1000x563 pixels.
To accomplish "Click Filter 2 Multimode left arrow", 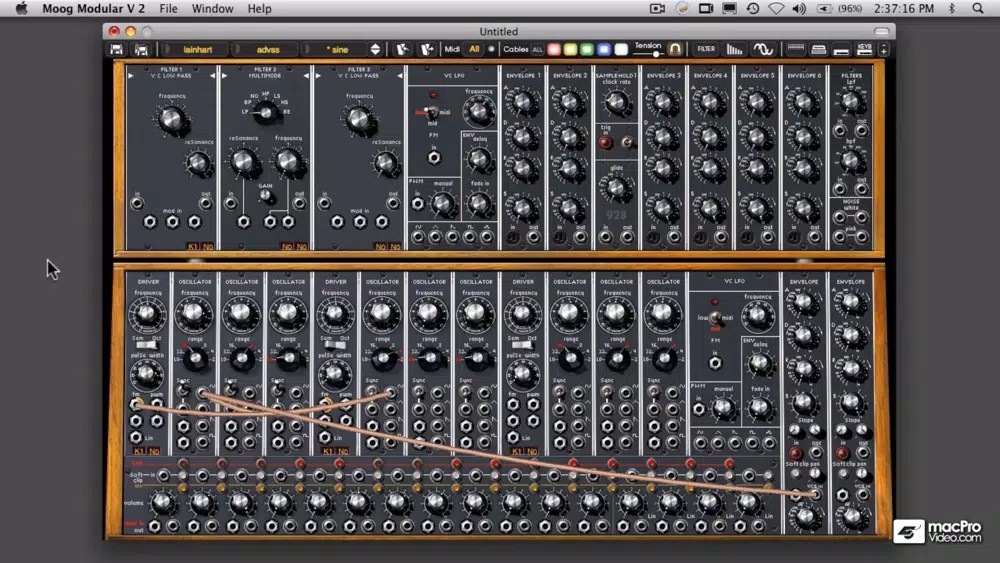I will [224, 75].
